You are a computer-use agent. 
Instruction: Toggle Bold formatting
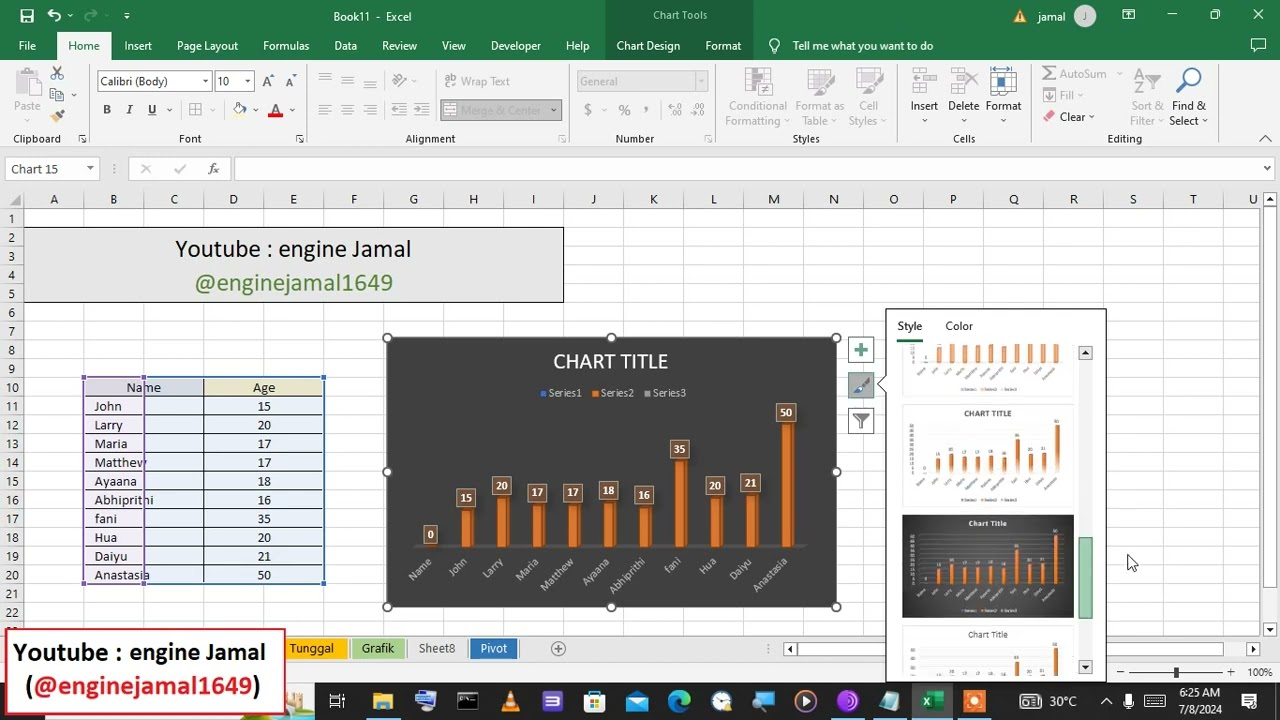click(x=107, y=110)
